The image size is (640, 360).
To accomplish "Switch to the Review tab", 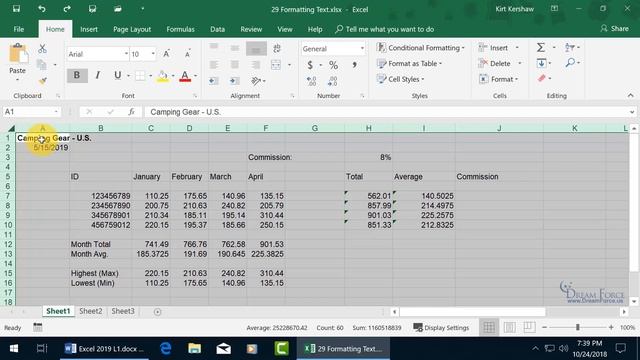I will point(251,29).
